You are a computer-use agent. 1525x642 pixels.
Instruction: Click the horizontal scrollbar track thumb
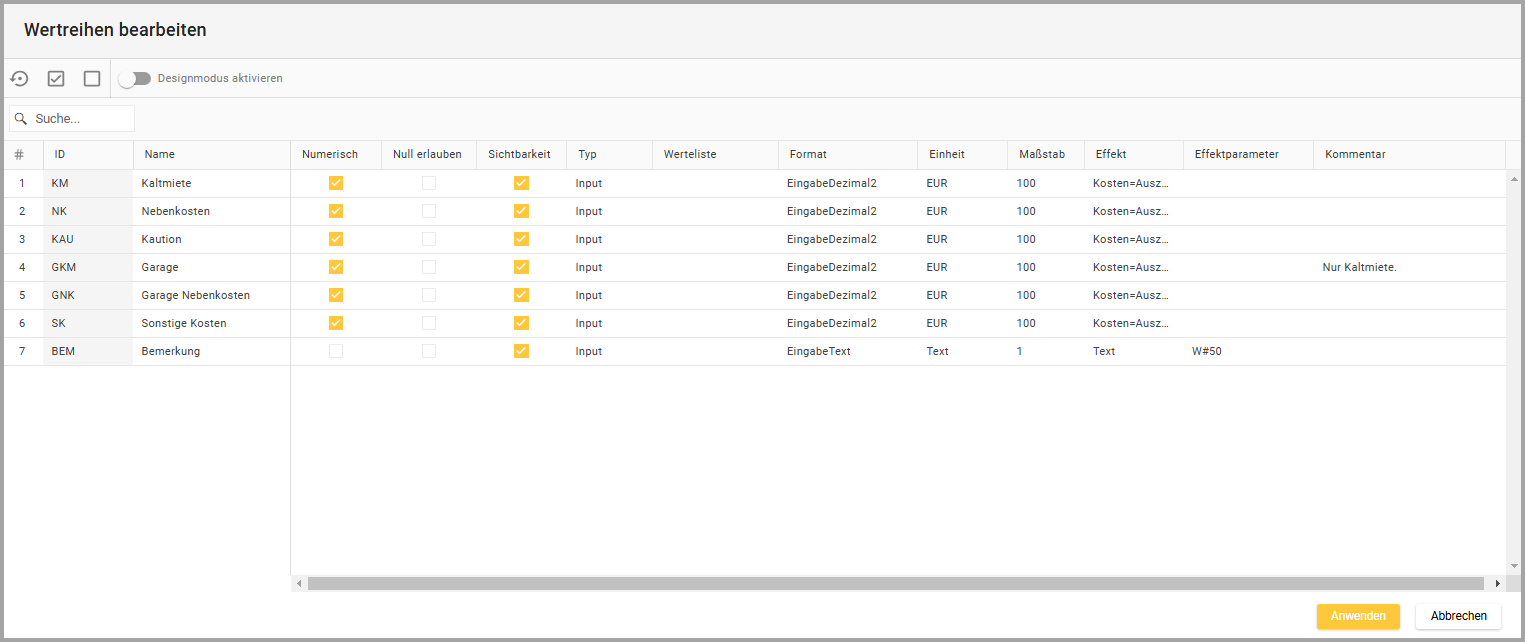point(895,583)
